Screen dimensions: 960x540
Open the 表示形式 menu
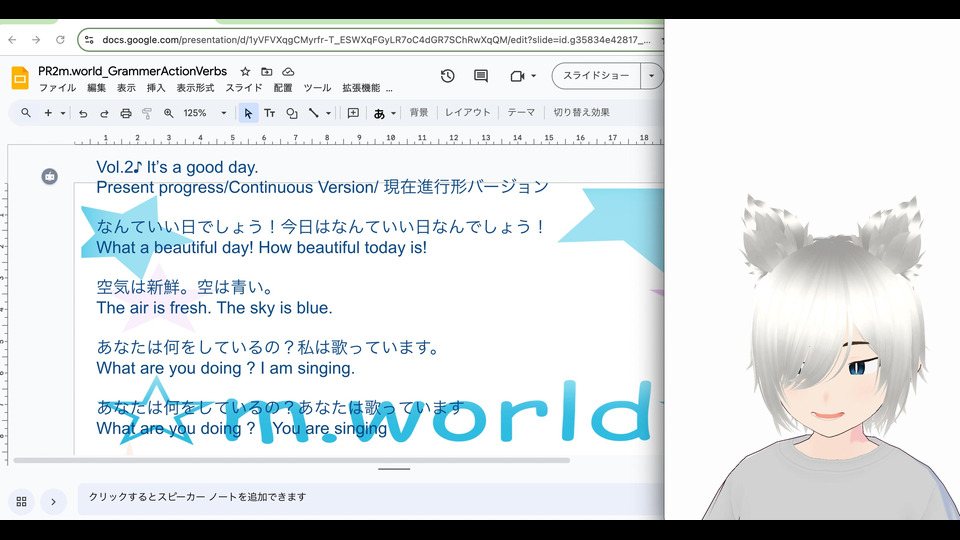195,88
